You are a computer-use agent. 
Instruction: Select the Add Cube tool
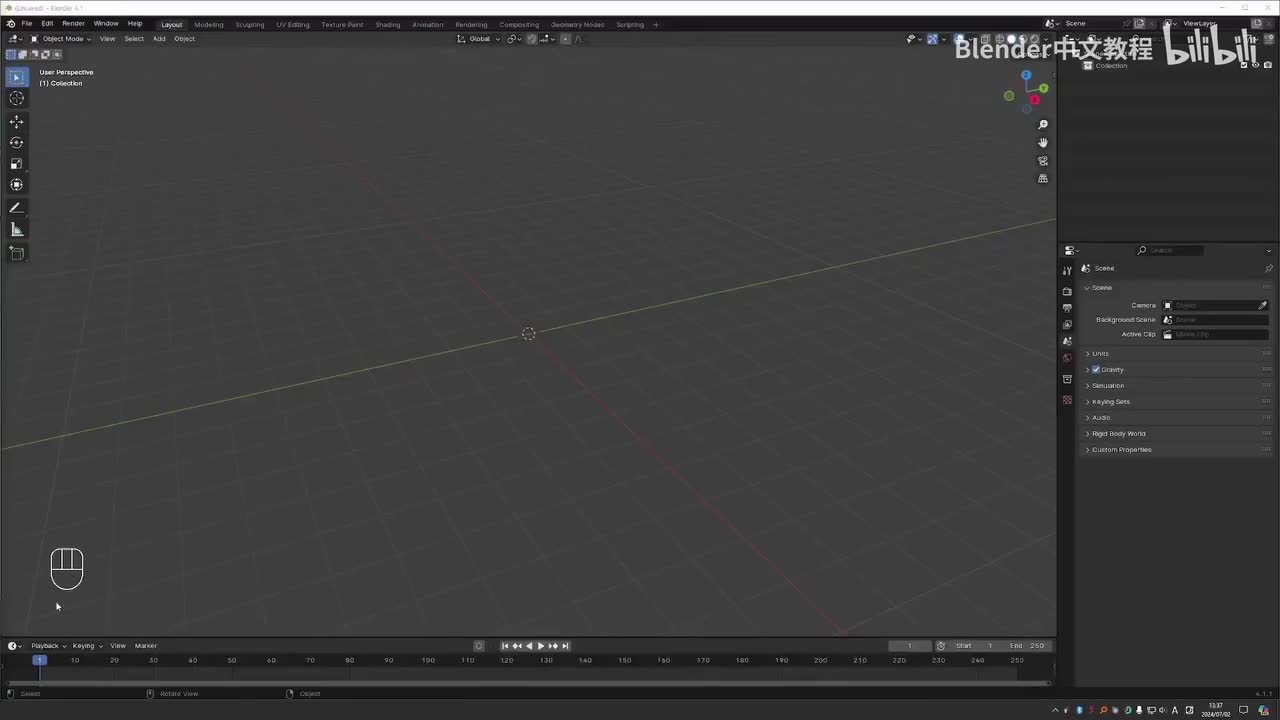pyautogui.click(x=16, y=253)
